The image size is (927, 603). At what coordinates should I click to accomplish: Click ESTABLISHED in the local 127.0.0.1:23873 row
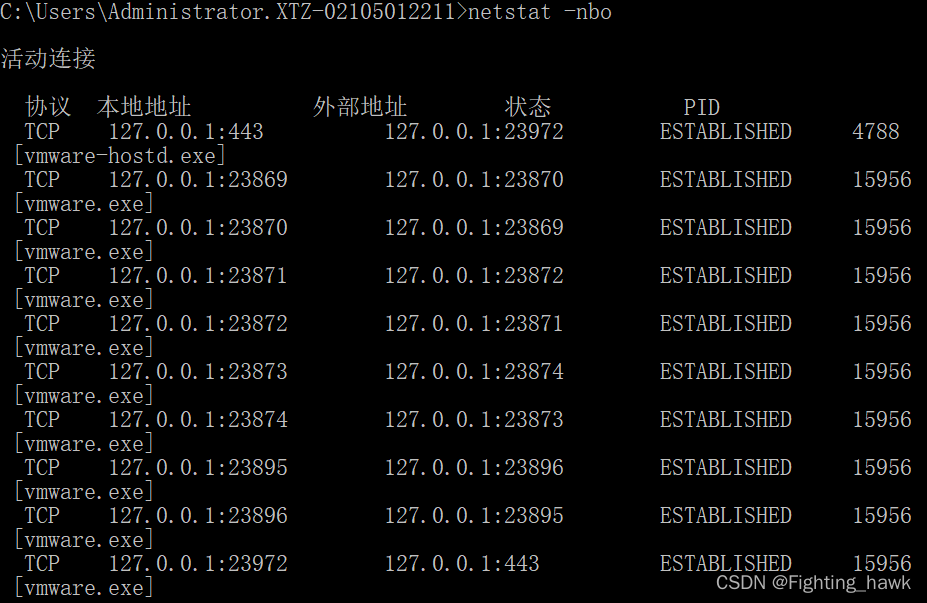(725, 371)
